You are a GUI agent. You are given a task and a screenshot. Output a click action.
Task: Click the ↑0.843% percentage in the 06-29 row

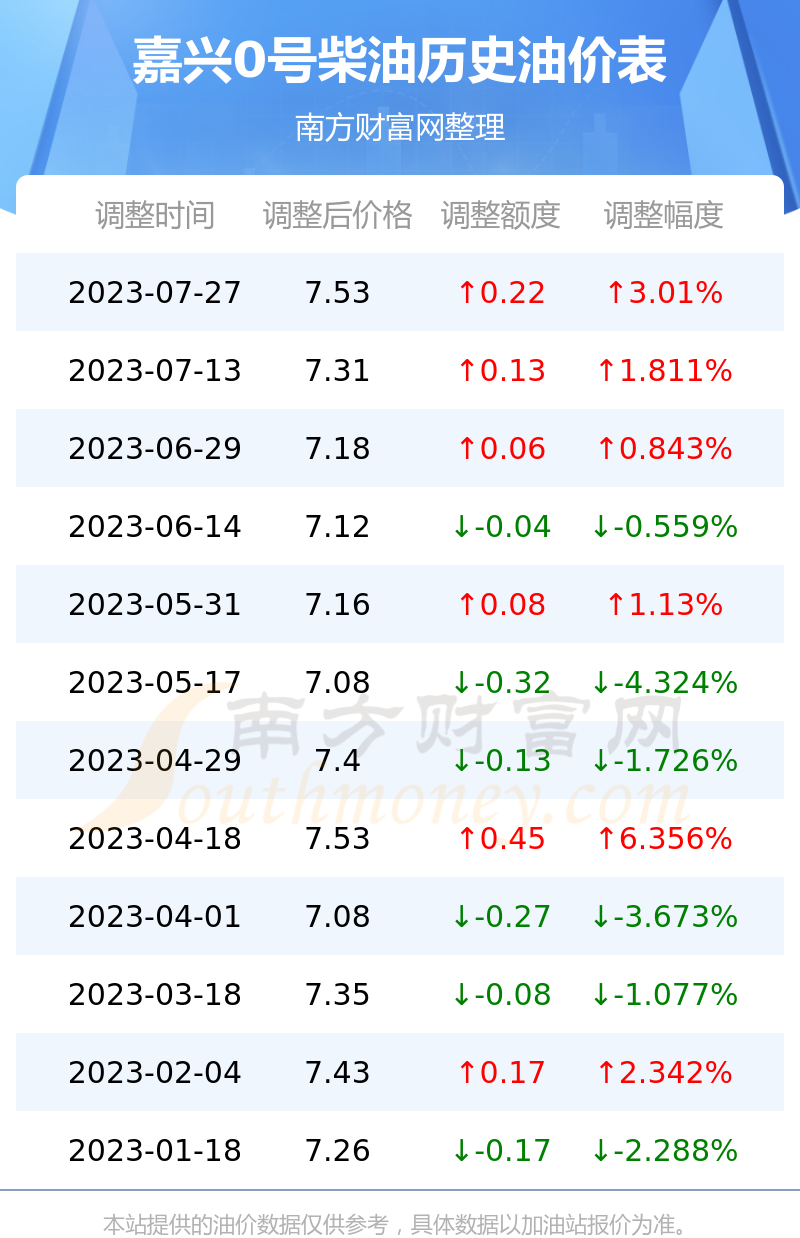pyautogui.click(x=664, y=449)
